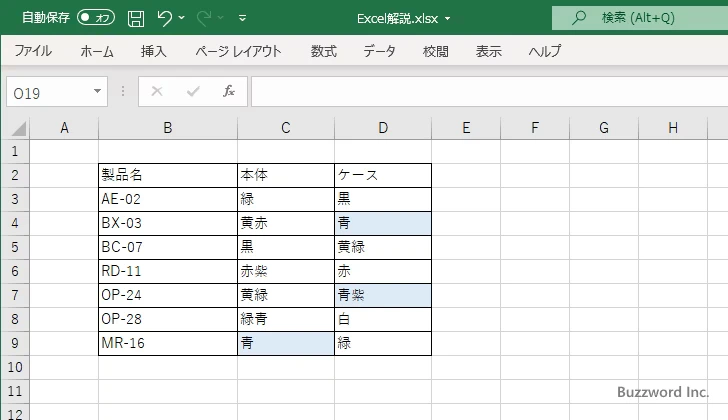Image resolution: width=728 pixels, height=420 pixels.
Task: Select the RD-11 cell
Action: [168, 271]
